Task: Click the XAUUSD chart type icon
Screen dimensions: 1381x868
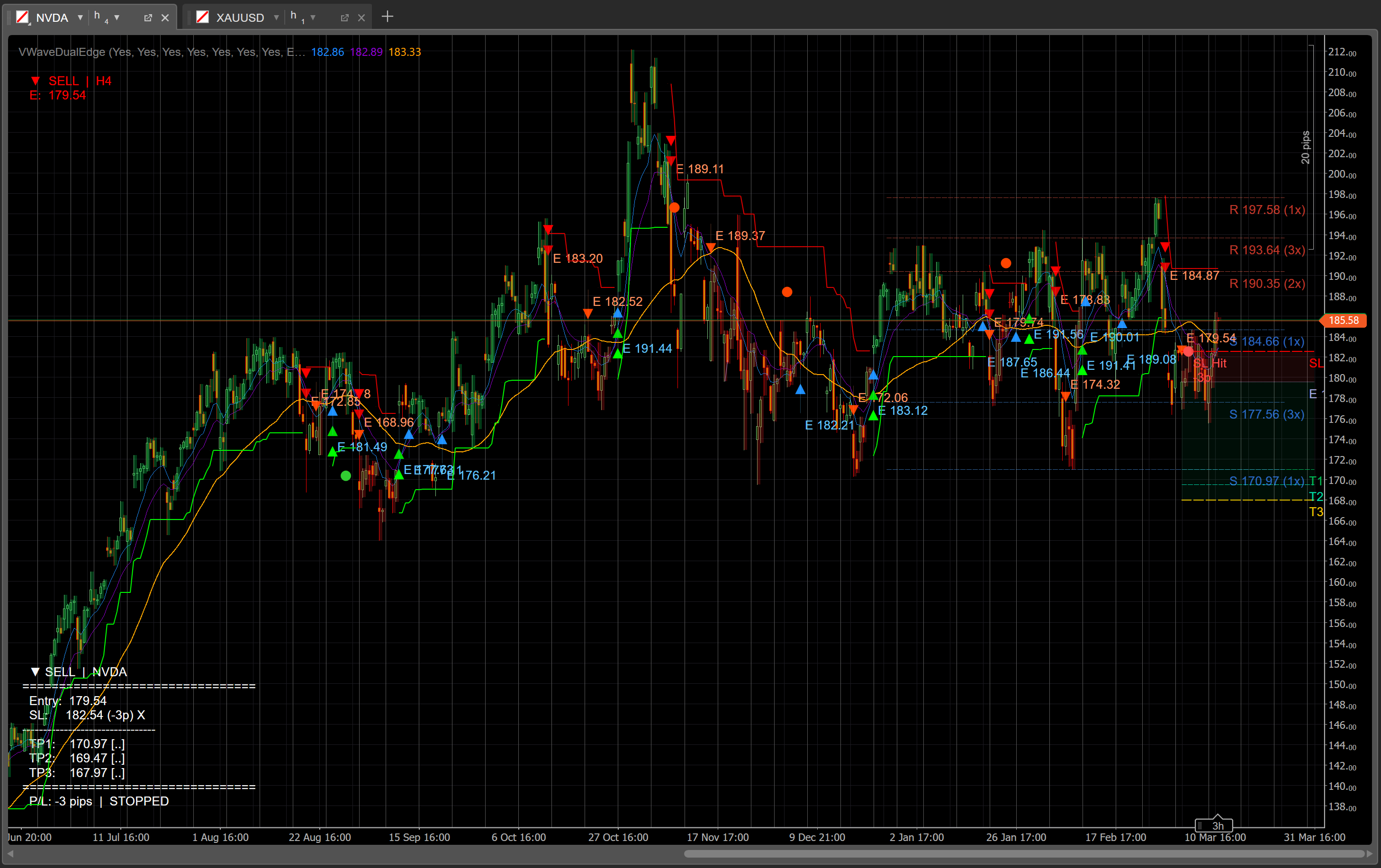Action: tap(202, 17)
